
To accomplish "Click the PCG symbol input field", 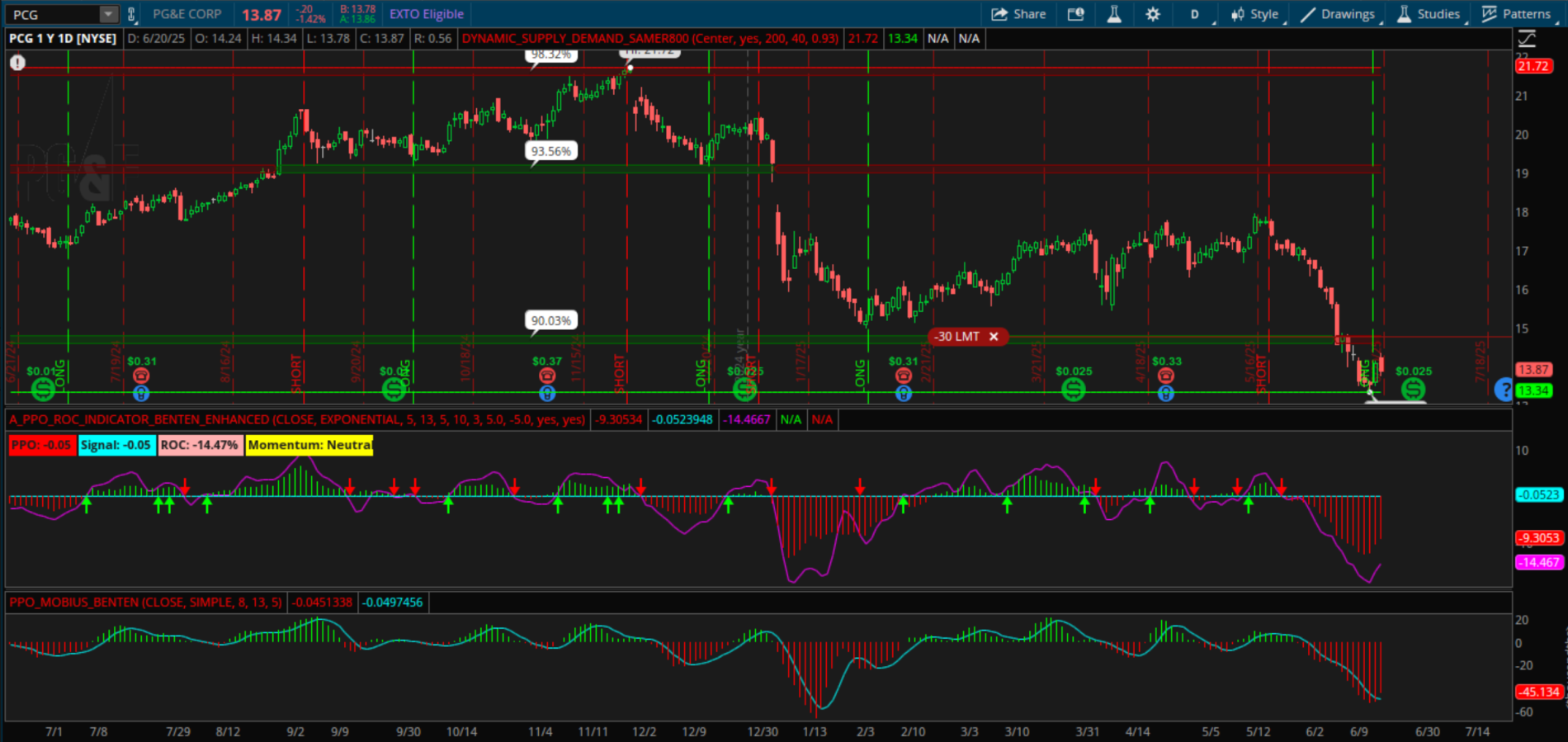I will pos(54,14).
